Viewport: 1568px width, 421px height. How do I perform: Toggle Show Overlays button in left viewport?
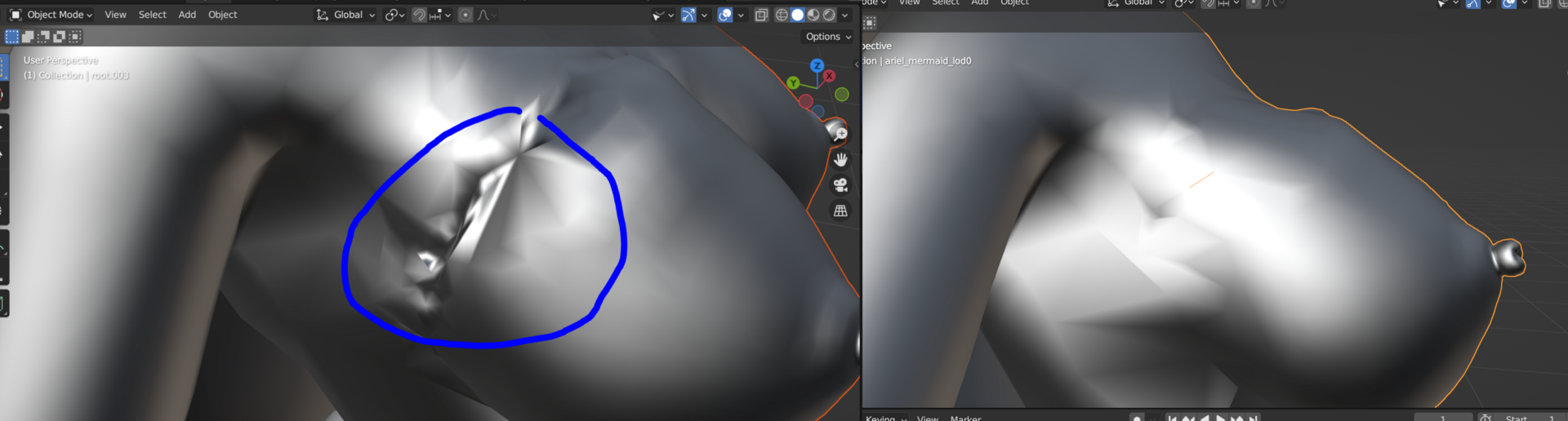(x=725, y=15)
